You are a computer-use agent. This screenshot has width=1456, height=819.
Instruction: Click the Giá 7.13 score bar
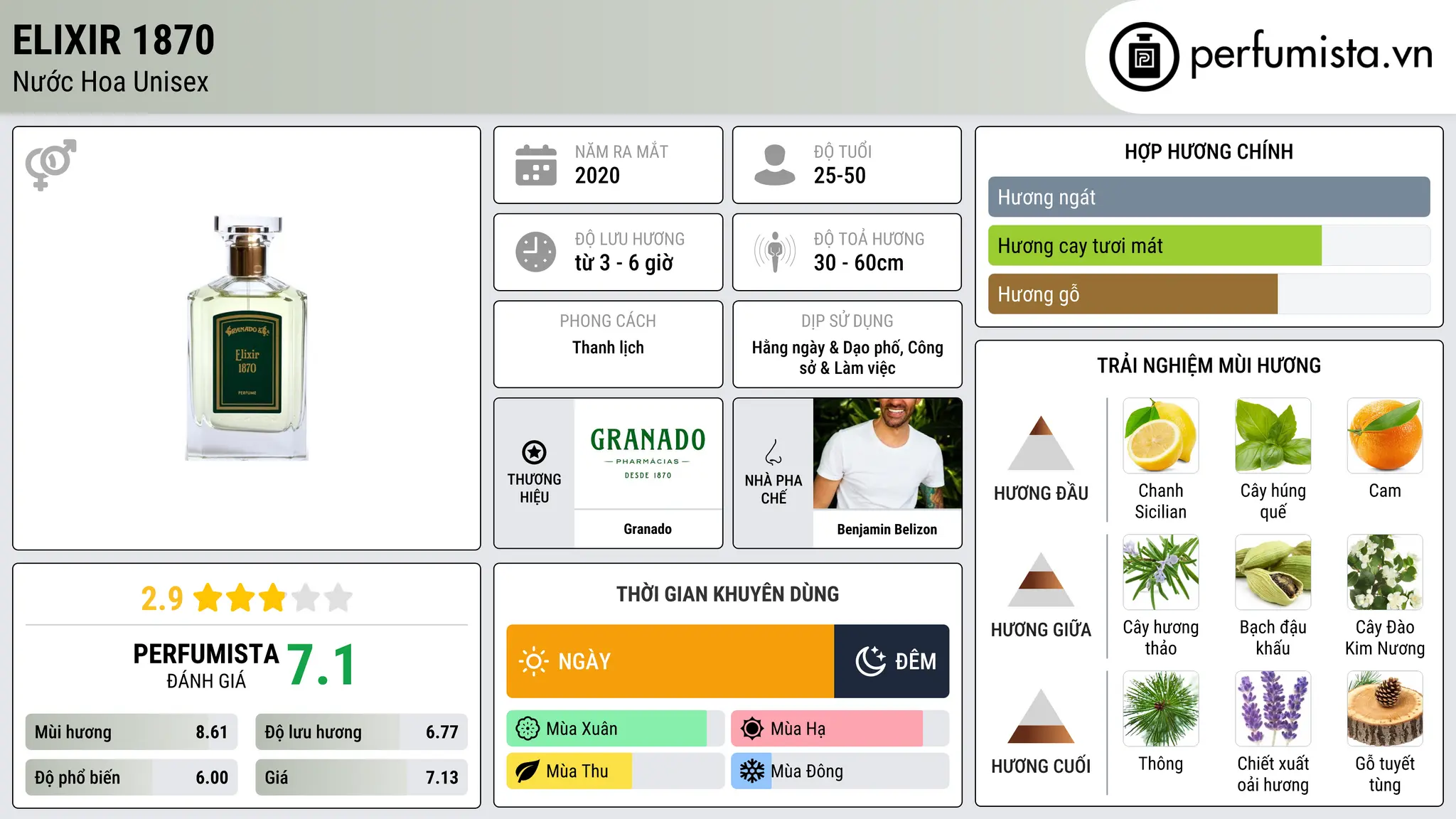(x=361, y=778)
